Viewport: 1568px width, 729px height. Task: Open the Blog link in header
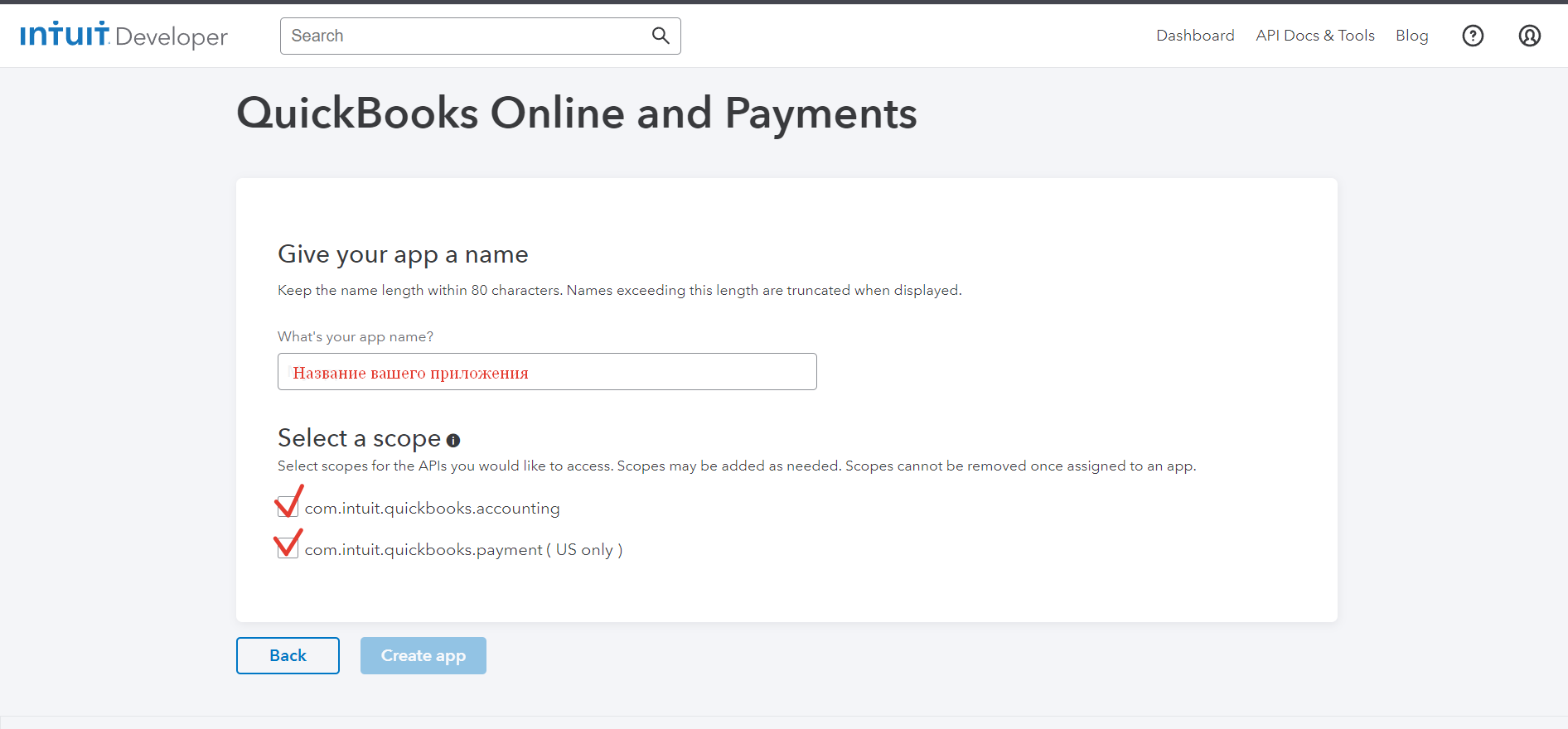tap(1412, 36)
